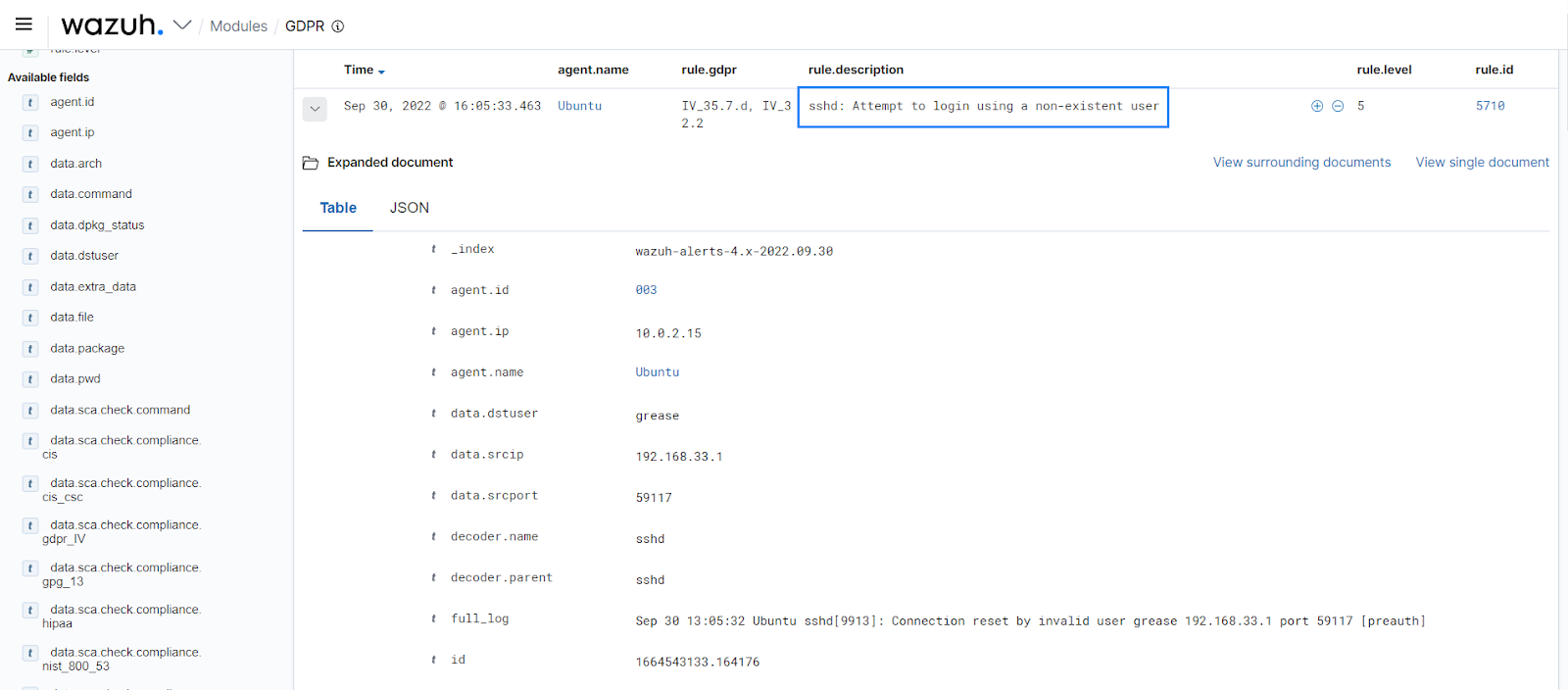Viewport: 1568px width, 690px height.
Task: Go to Modules breadcrumb
Action: (238, 26)
